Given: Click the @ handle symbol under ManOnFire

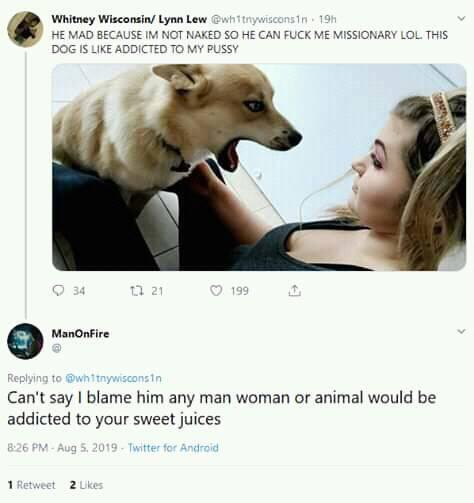Looking at the screenshot, I should click(x=57, y=348).
